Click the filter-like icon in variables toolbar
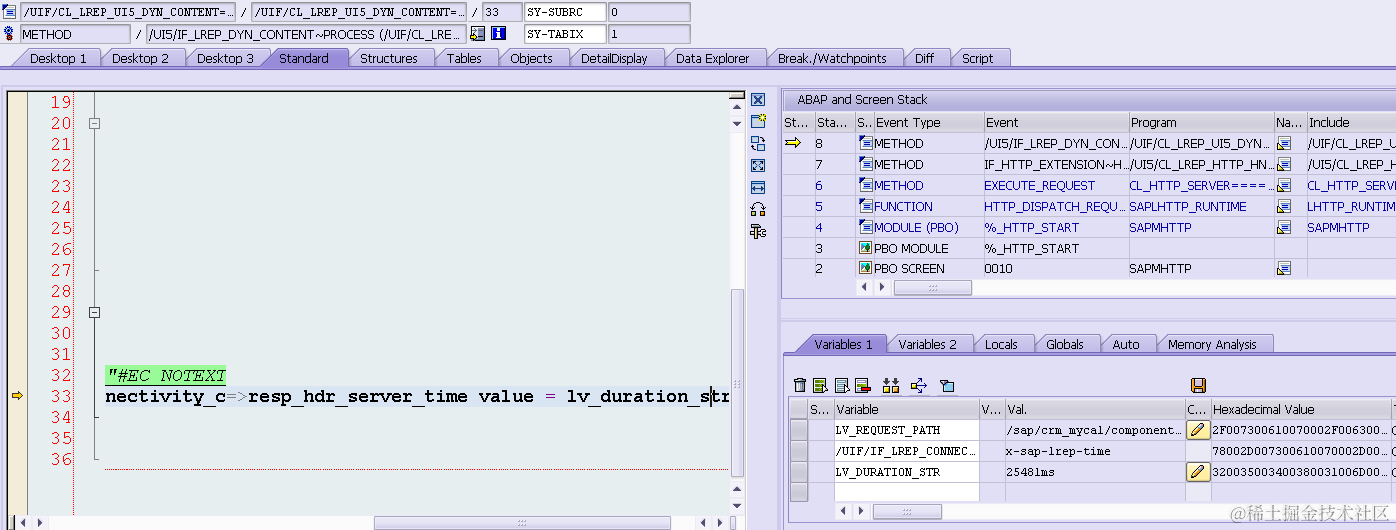Image resolution: width=1396 pixels, height=530 pixels. [947, 385]
